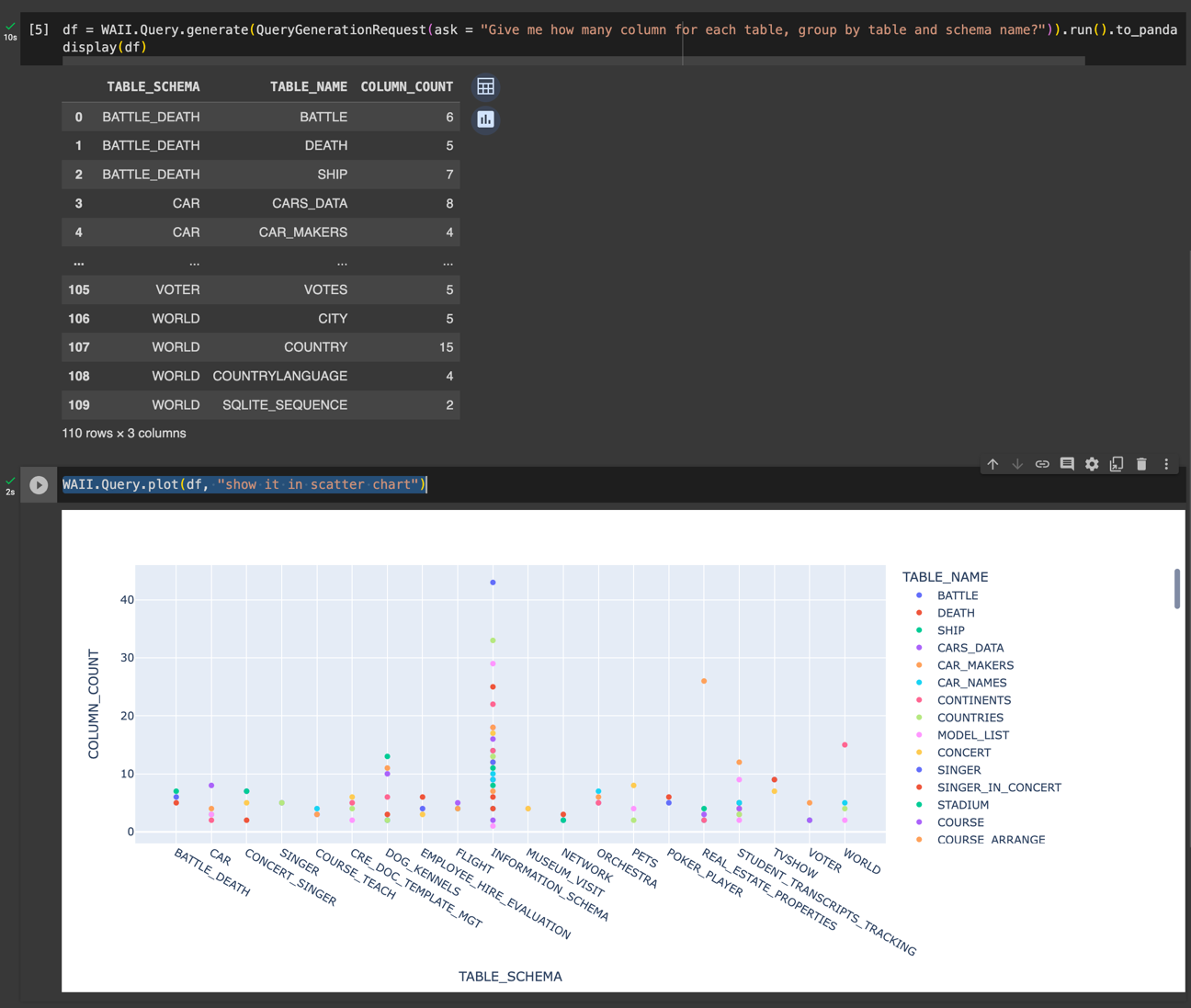Mirror cell in tab icon
This screenshot has width=1191, height=1008.
pyautogui.click(x=1117, y=464)
